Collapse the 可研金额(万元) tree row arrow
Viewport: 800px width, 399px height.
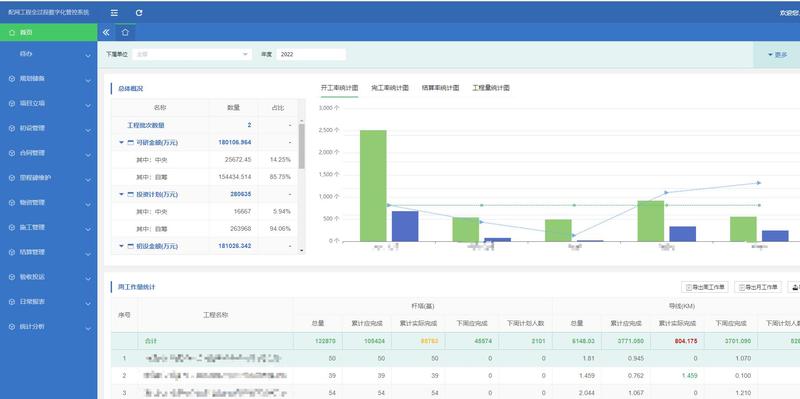point(121,143)
